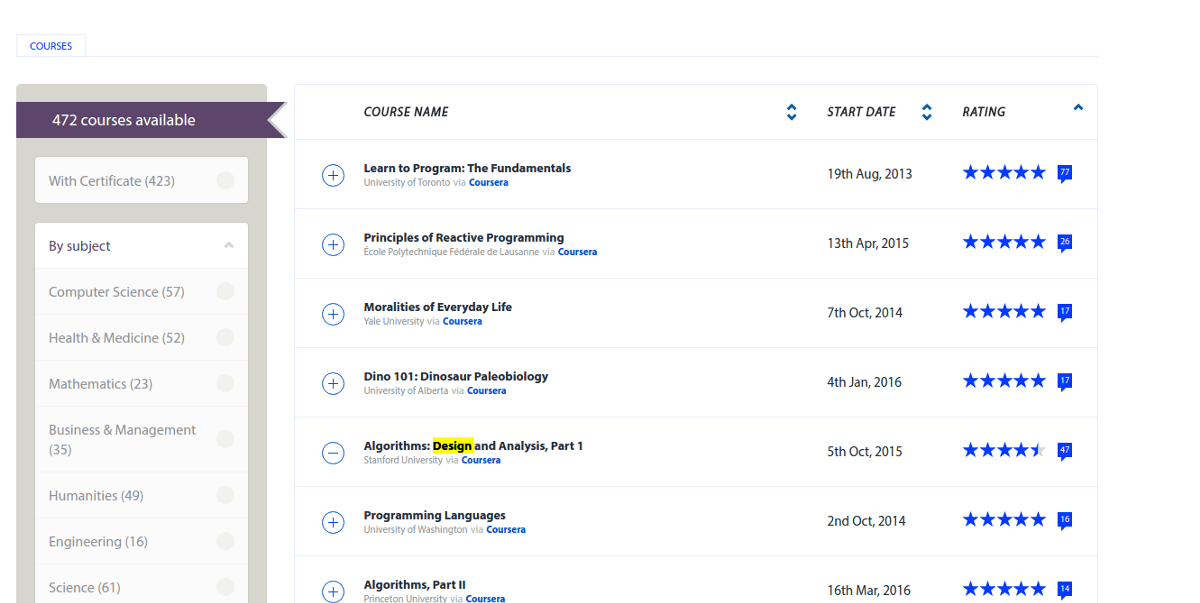Open Coursera link under Dino 101
Image resolution: width=1200 pixels, height=603 pixels.
pyautogui.click(x=486, y=391)
